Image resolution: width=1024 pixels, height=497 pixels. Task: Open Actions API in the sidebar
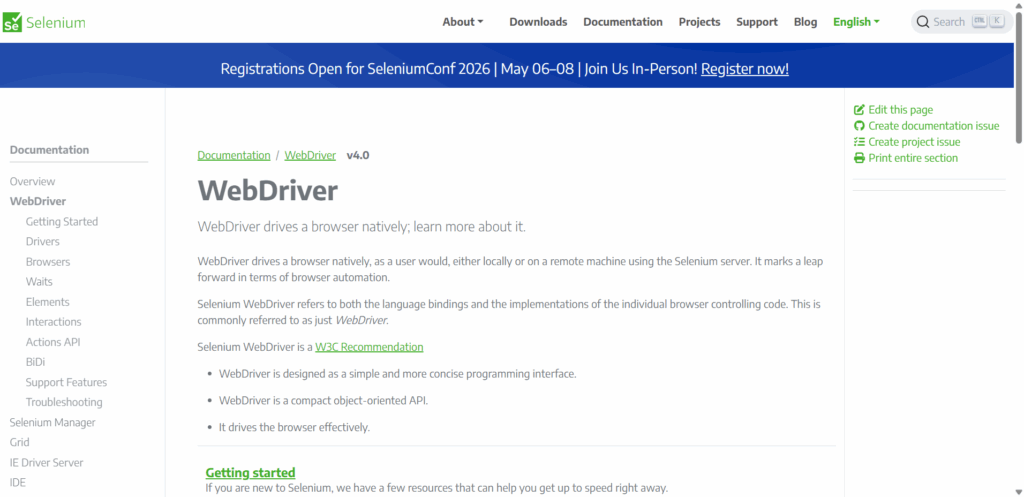[x=53, y=342]
